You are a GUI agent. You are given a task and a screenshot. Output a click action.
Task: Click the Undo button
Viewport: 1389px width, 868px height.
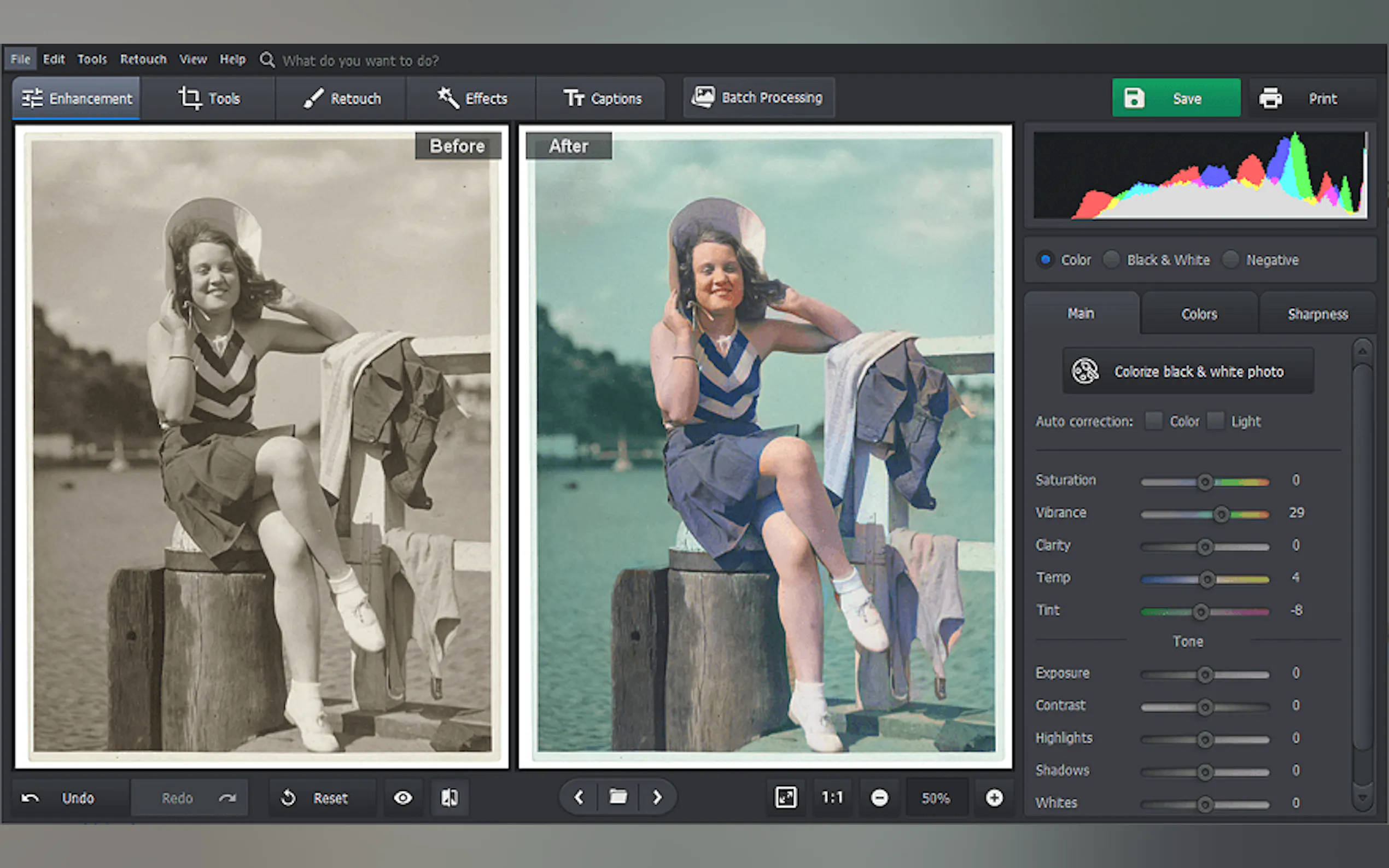(x=70, y=797)
